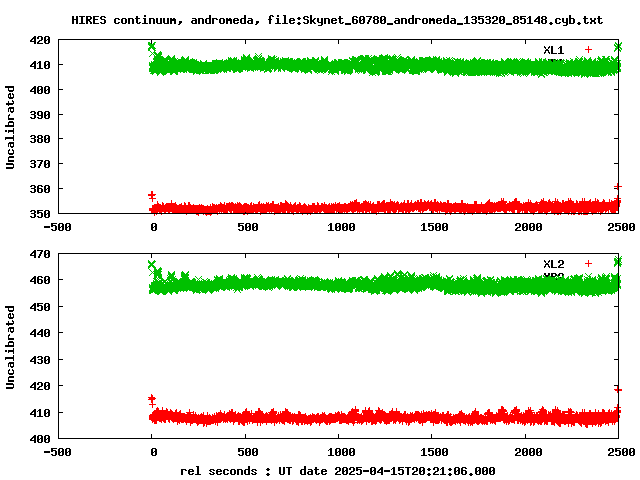Select the y-axis tick value 370
Screen dimensions: 640x480
pyautogui.click(x=40, y=164)
